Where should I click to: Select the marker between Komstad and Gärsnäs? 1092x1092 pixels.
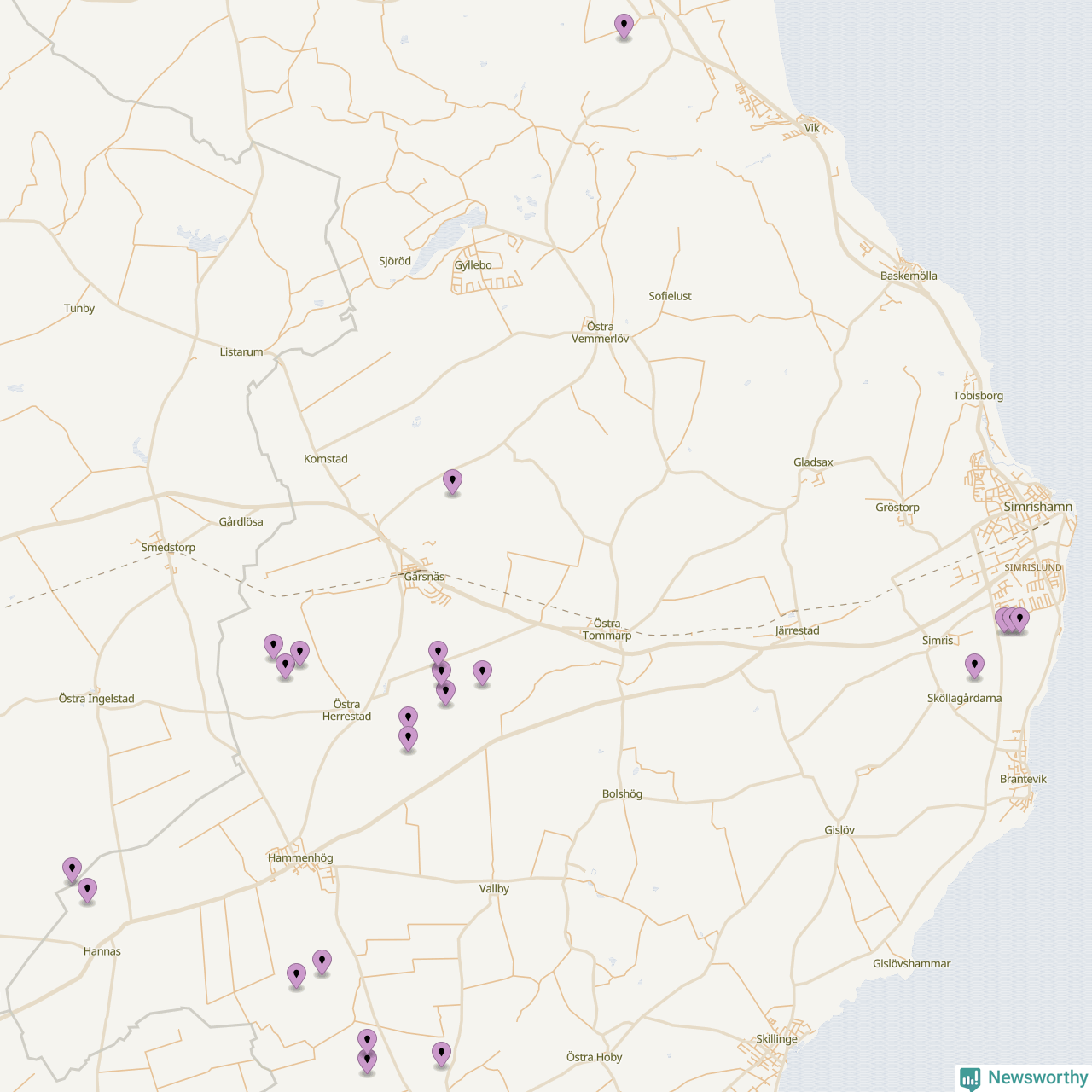[x=452, y=482]
